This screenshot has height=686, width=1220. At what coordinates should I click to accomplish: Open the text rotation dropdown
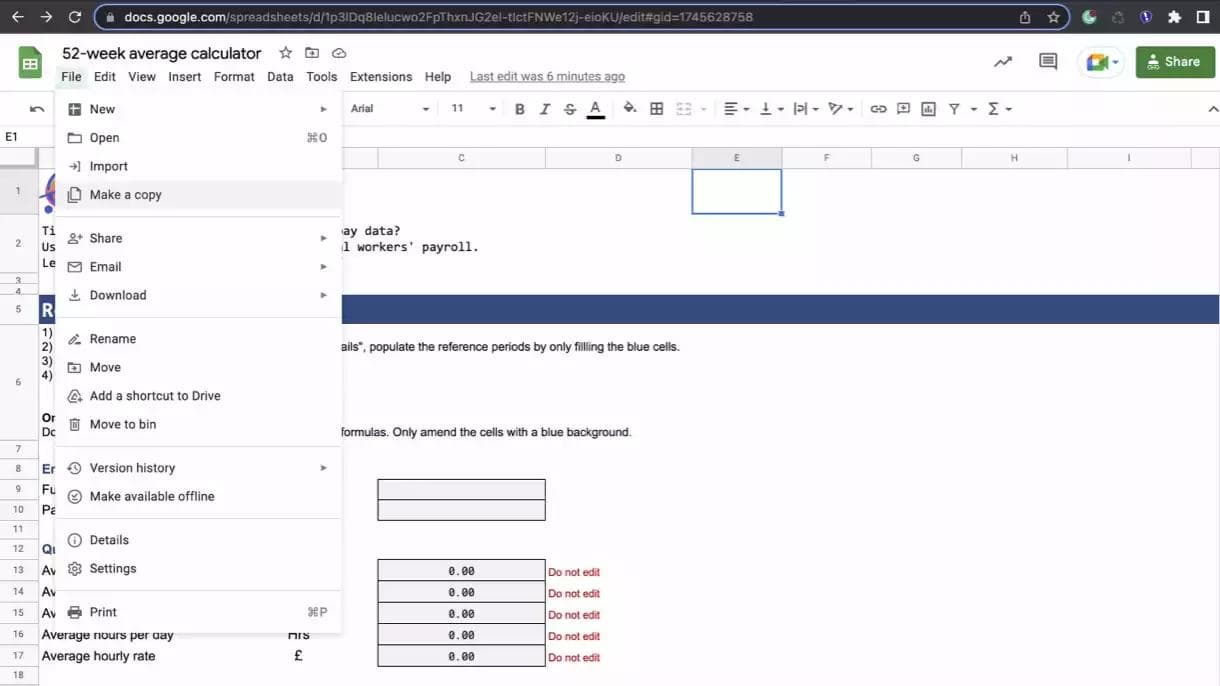[x=840, y=108]
